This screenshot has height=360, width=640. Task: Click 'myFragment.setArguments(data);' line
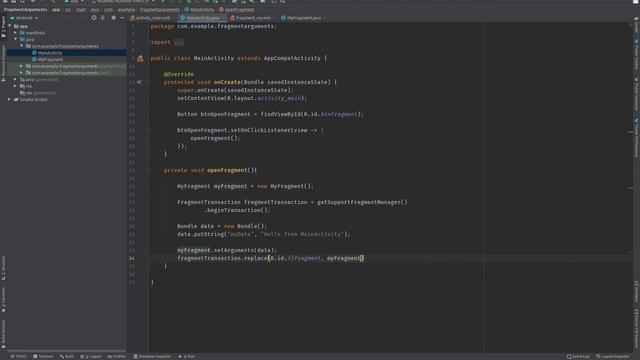227,250
